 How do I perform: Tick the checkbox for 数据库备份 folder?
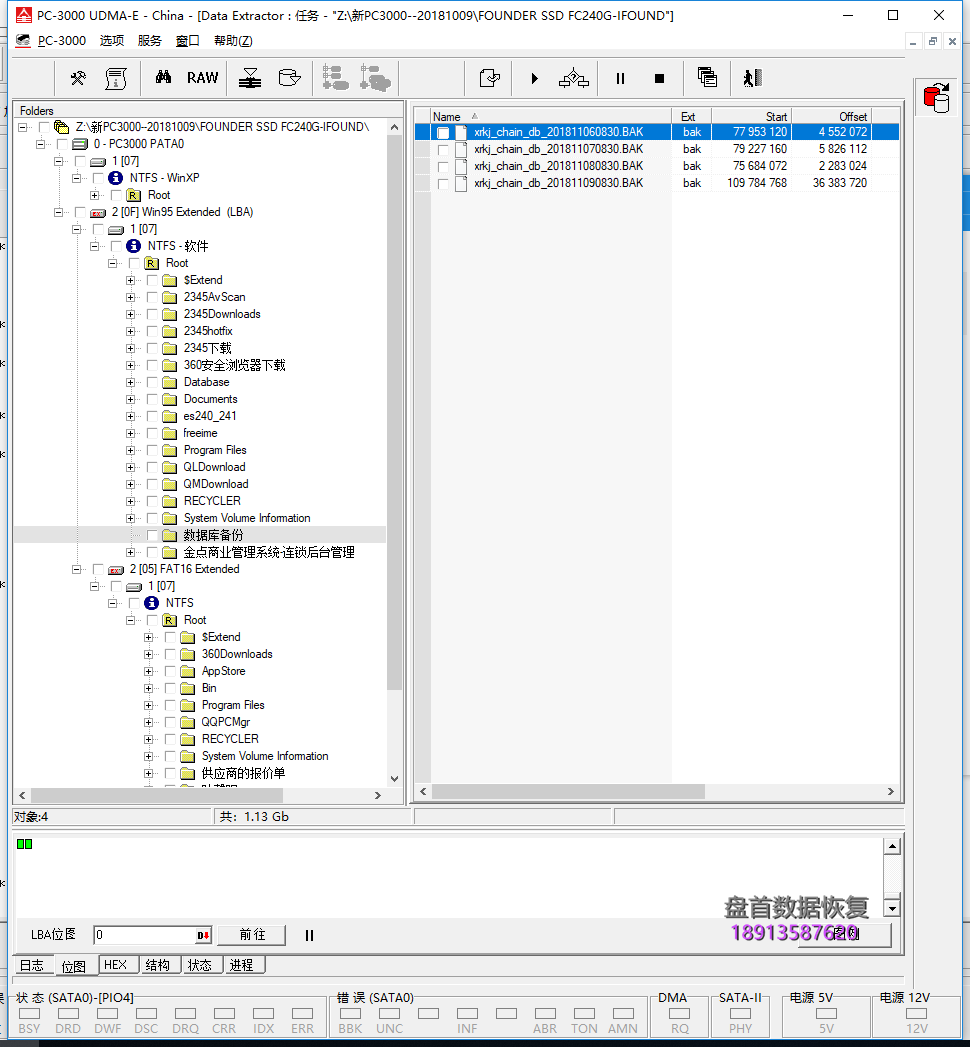[x=152, y=535]
